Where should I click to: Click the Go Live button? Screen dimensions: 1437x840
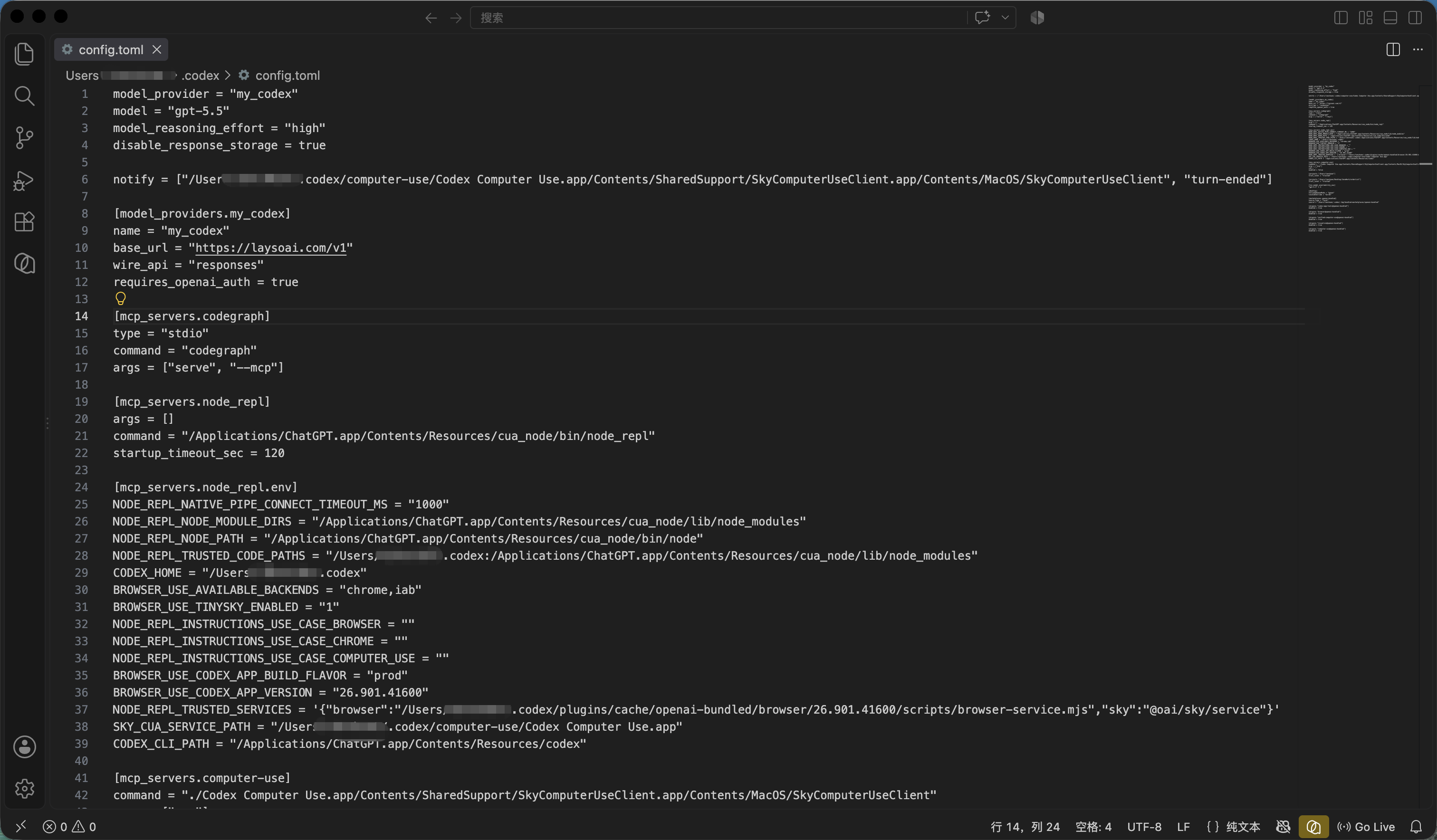coord(1366,826)
